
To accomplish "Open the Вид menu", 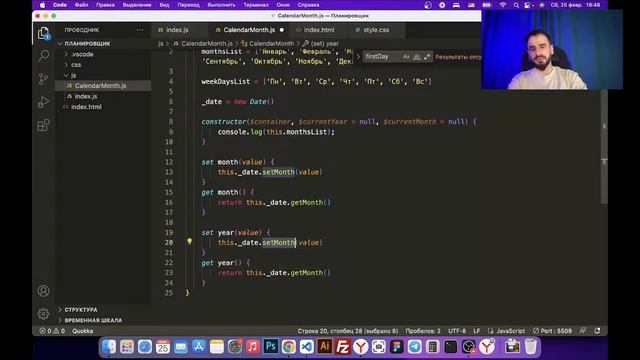I will (164, 5).
